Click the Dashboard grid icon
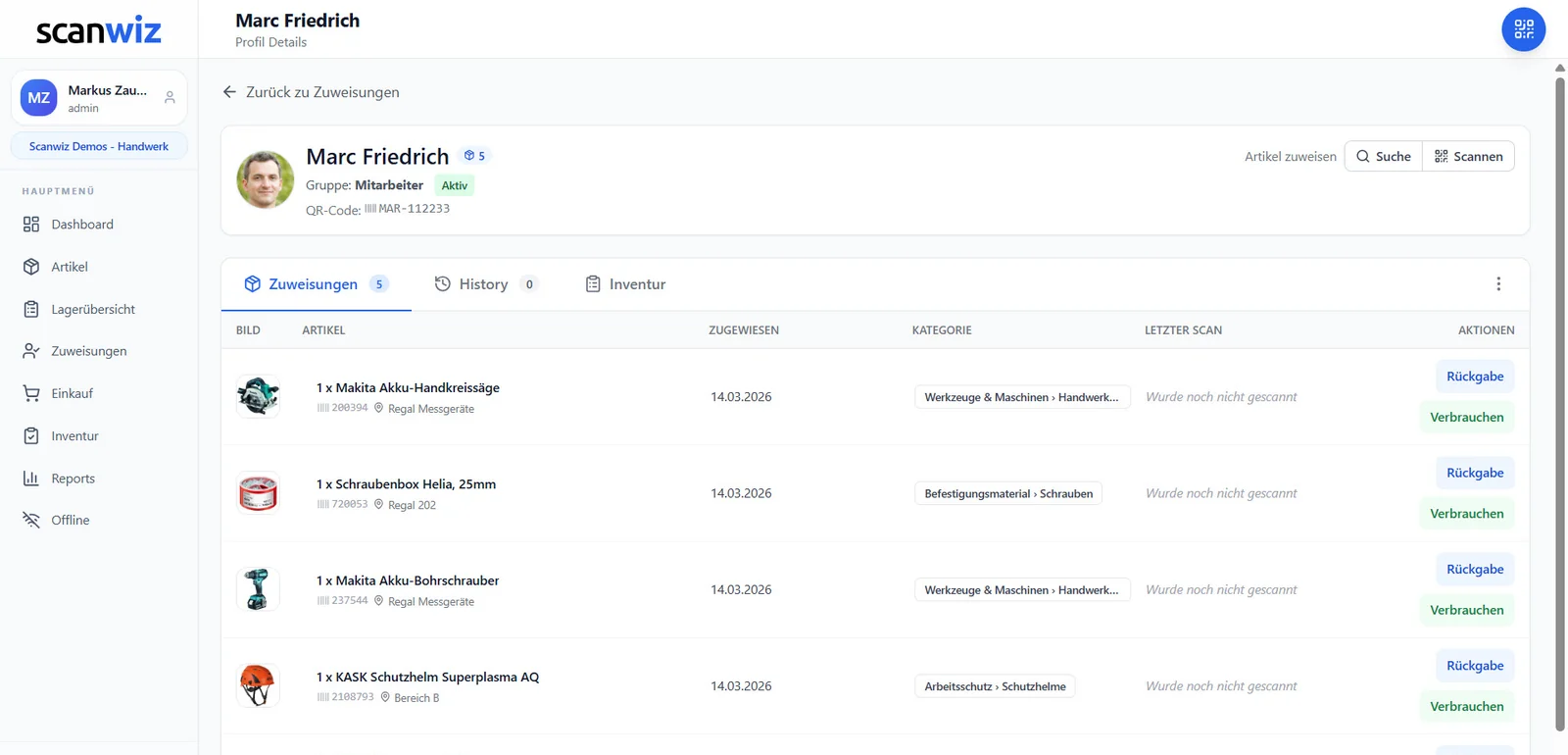This screenshot has width=1568, height=755. (x=31, y=225)
